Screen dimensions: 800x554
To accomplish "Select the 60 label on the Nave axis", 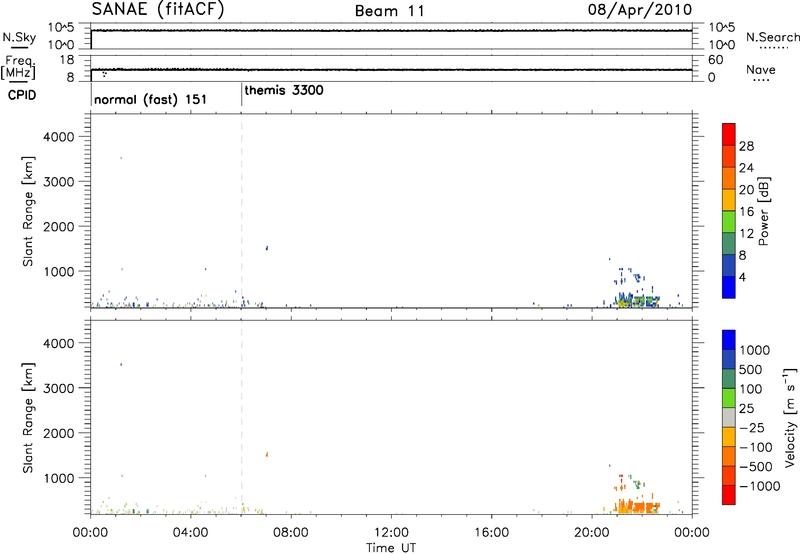I will [x=715, y=60].
